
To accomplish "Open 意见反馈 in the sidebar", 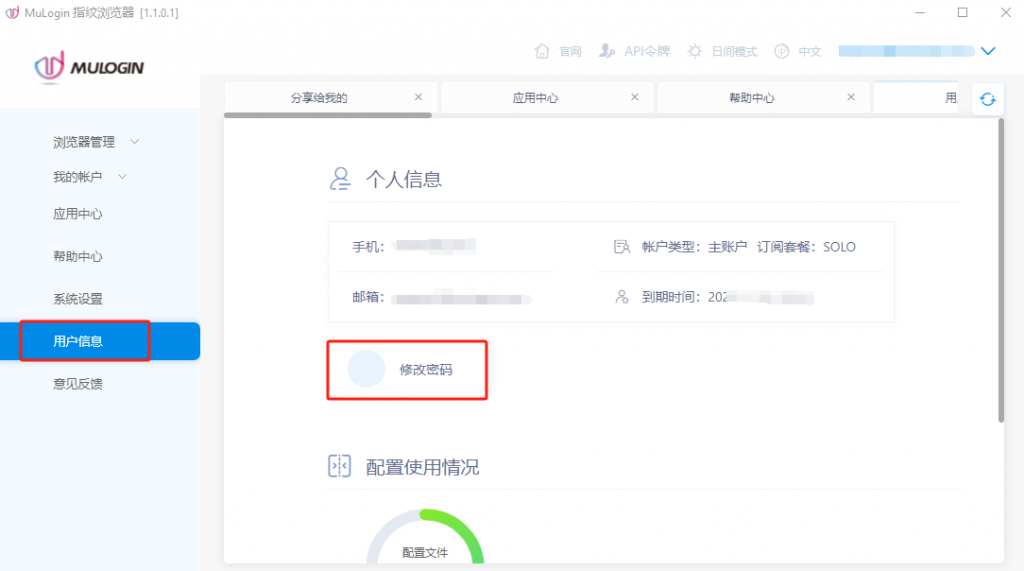I will (78, 384).
